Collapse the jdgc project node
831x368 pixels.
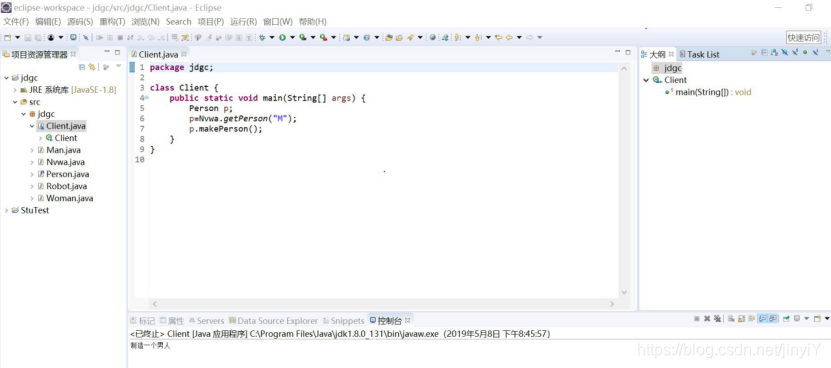point(6,78)
